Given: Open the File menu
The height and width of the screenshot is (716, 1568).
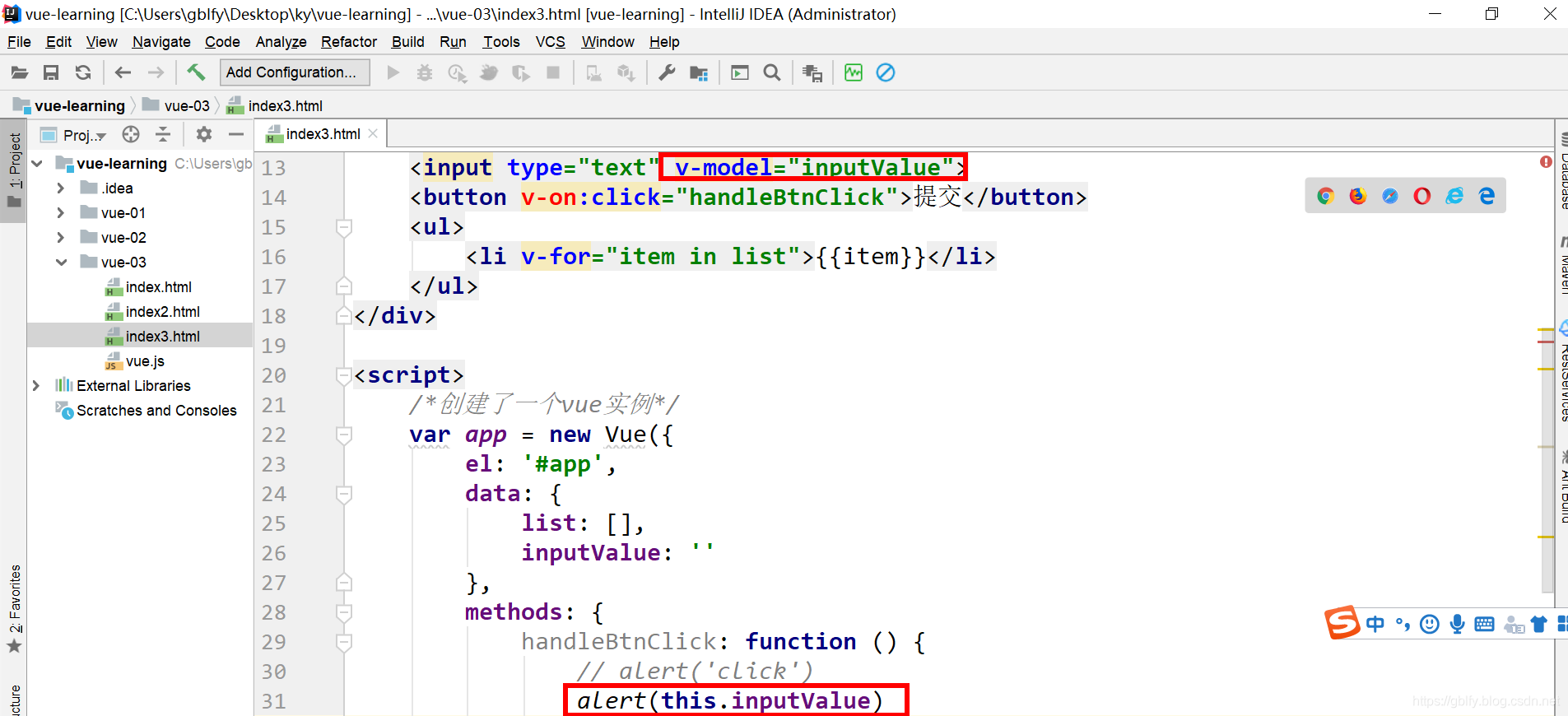Looking at the screenshot, I should (x=19, y=42).
